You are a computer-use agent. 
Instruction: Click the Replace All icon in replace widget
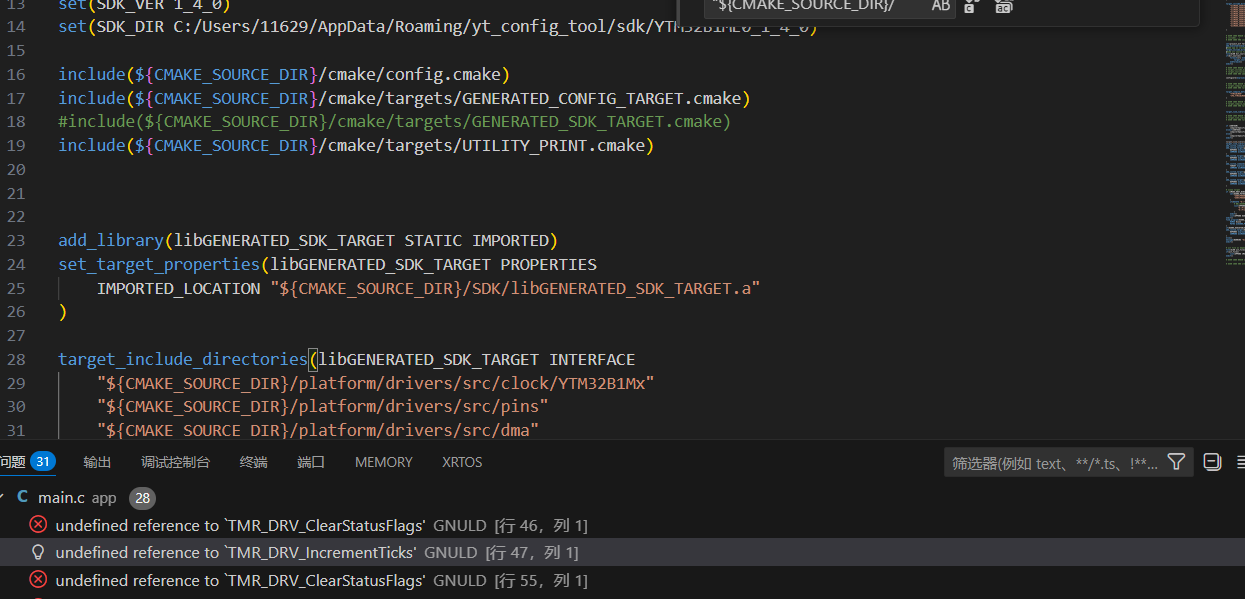pyautogui.click(x=1003, y=7)
